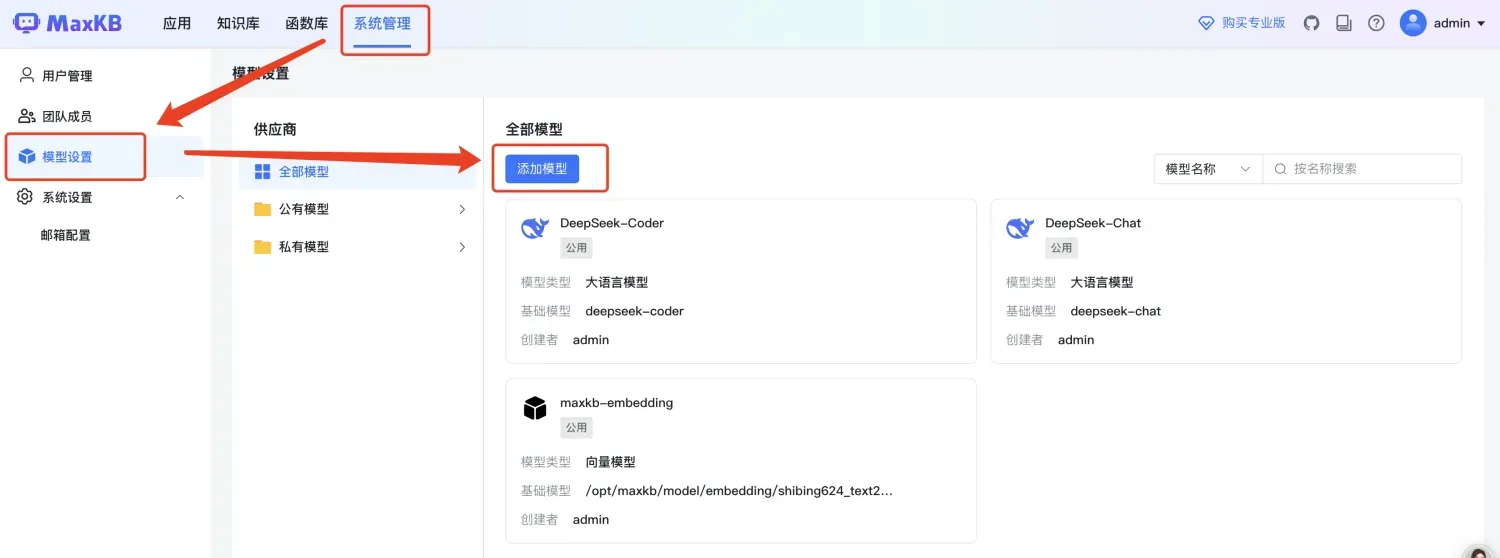
Task: Expand the 公有模型 chevron
Action: click(x=462, y=209)
